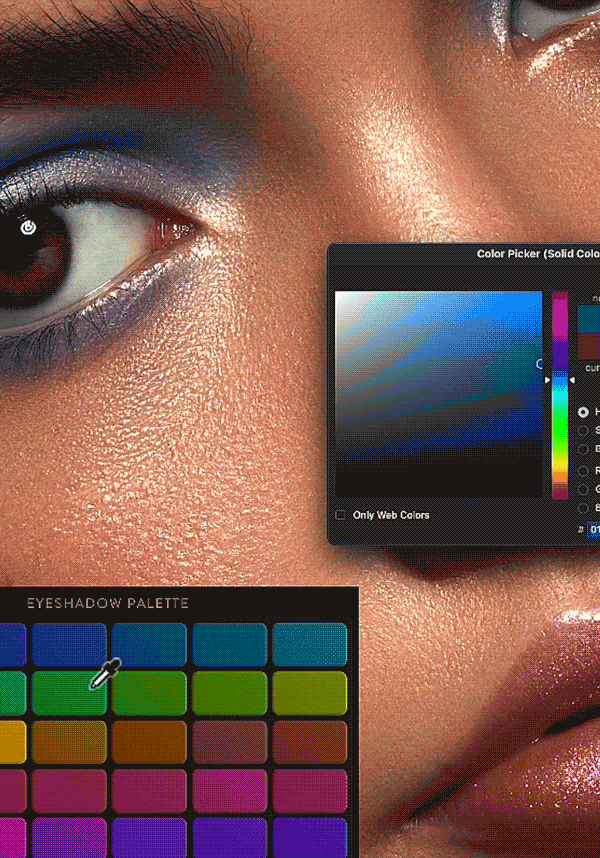Sample the cut-off yellow swatch at the palette edge
Viewport: 600px width, 858px height.
pos(13,742)
